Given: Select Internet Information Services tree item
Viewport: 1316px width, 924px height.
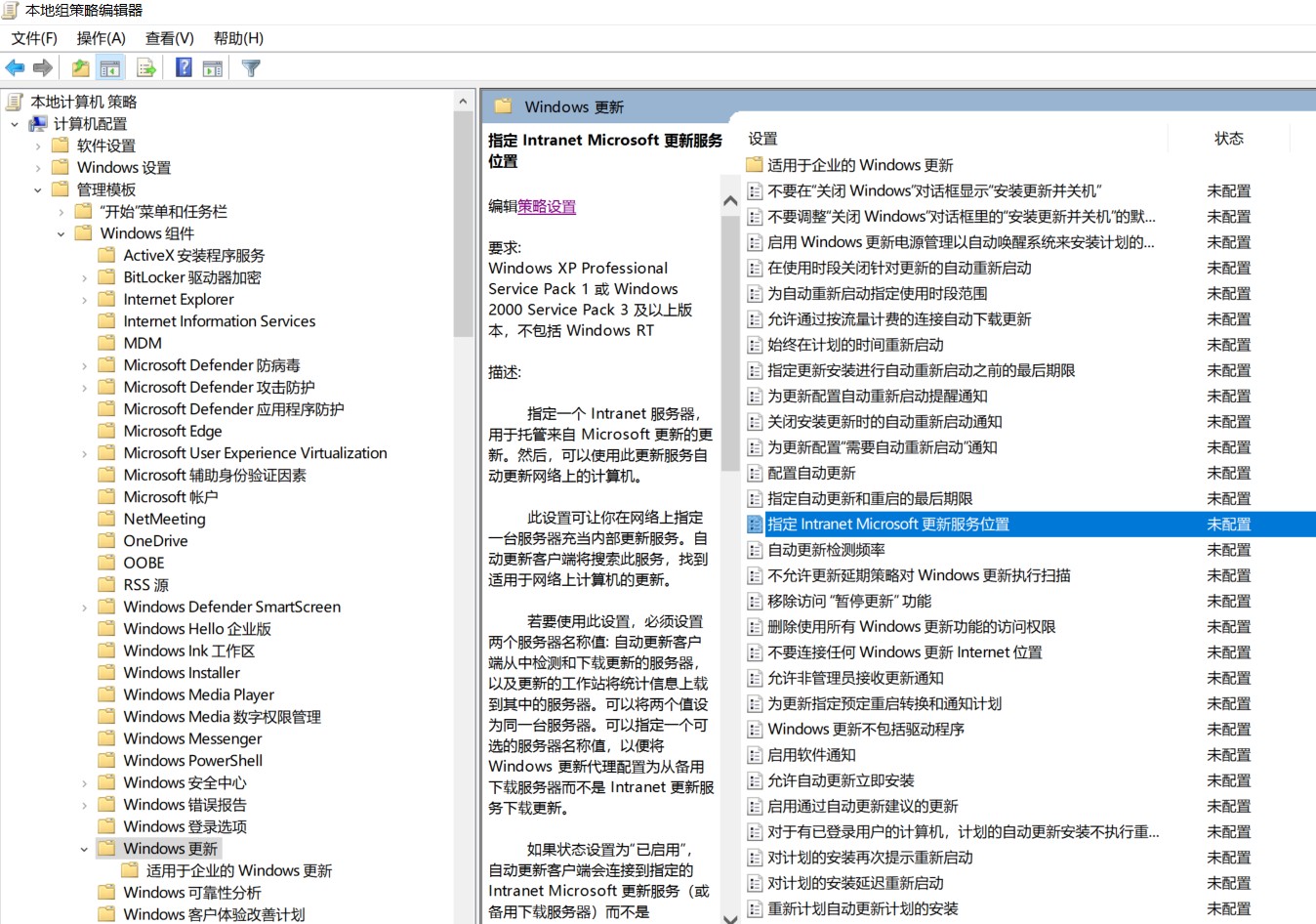Looking at the screenshot, I should point(220,321).
